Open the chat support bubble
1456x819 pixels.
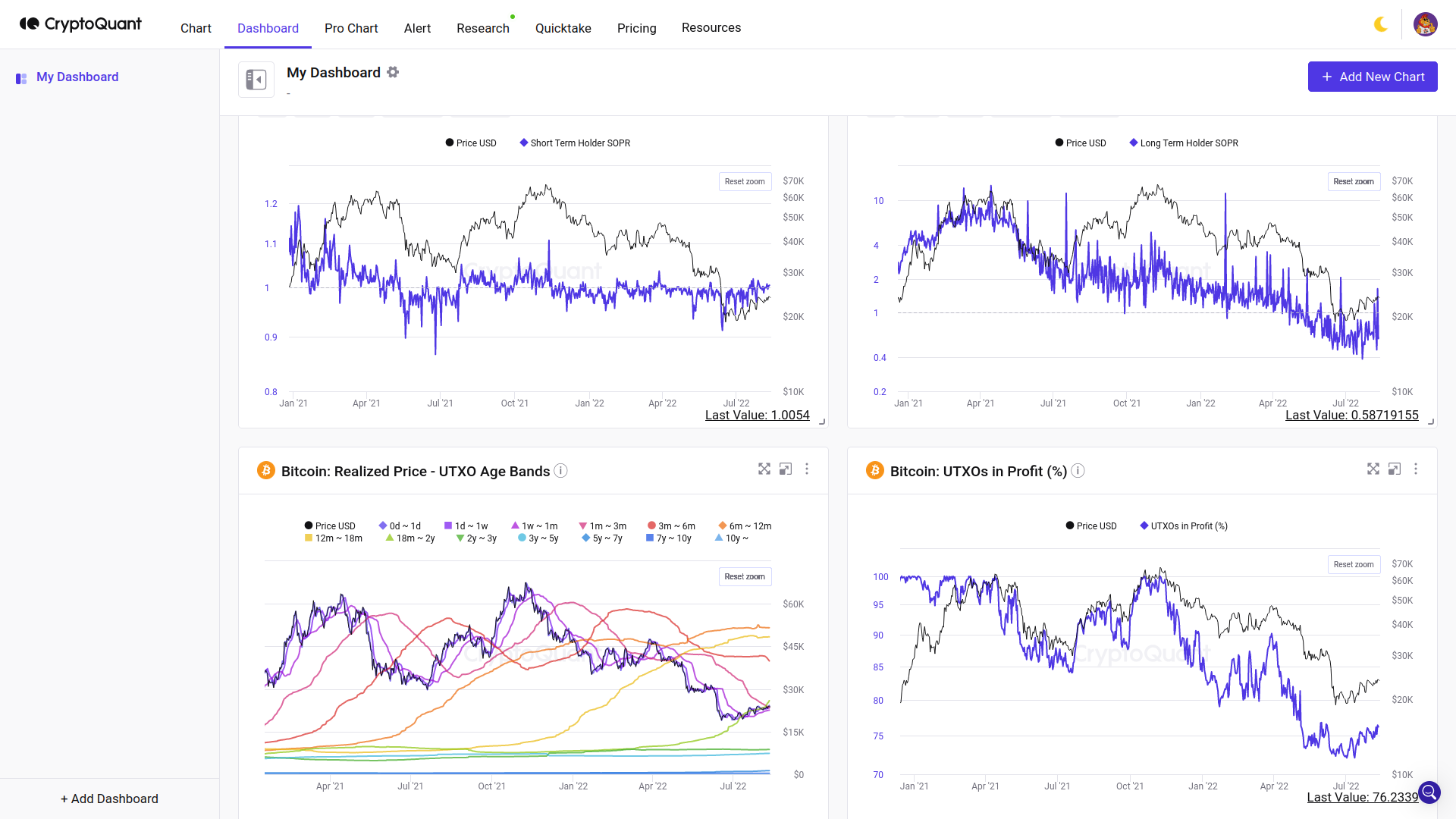1429,792
